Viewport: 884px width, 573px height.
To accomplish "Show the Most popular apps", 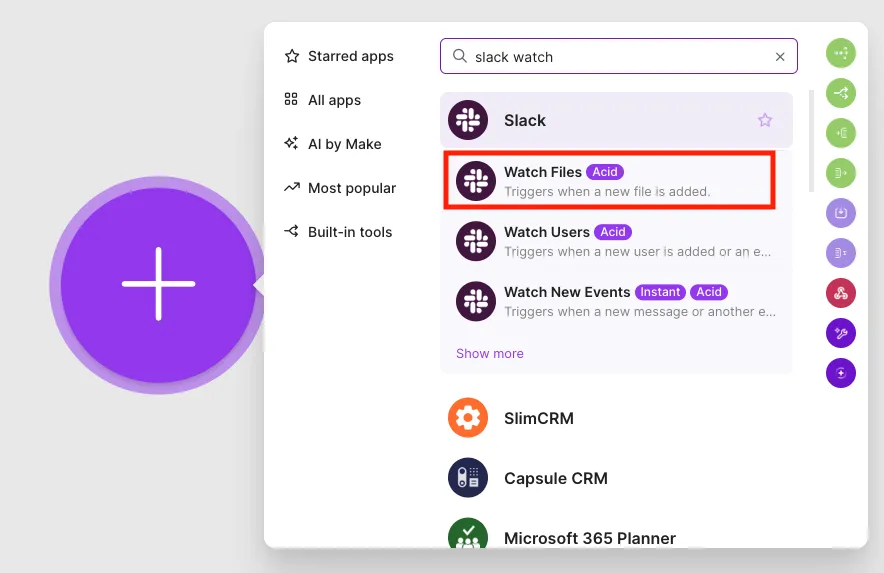I will coord(340,188).
